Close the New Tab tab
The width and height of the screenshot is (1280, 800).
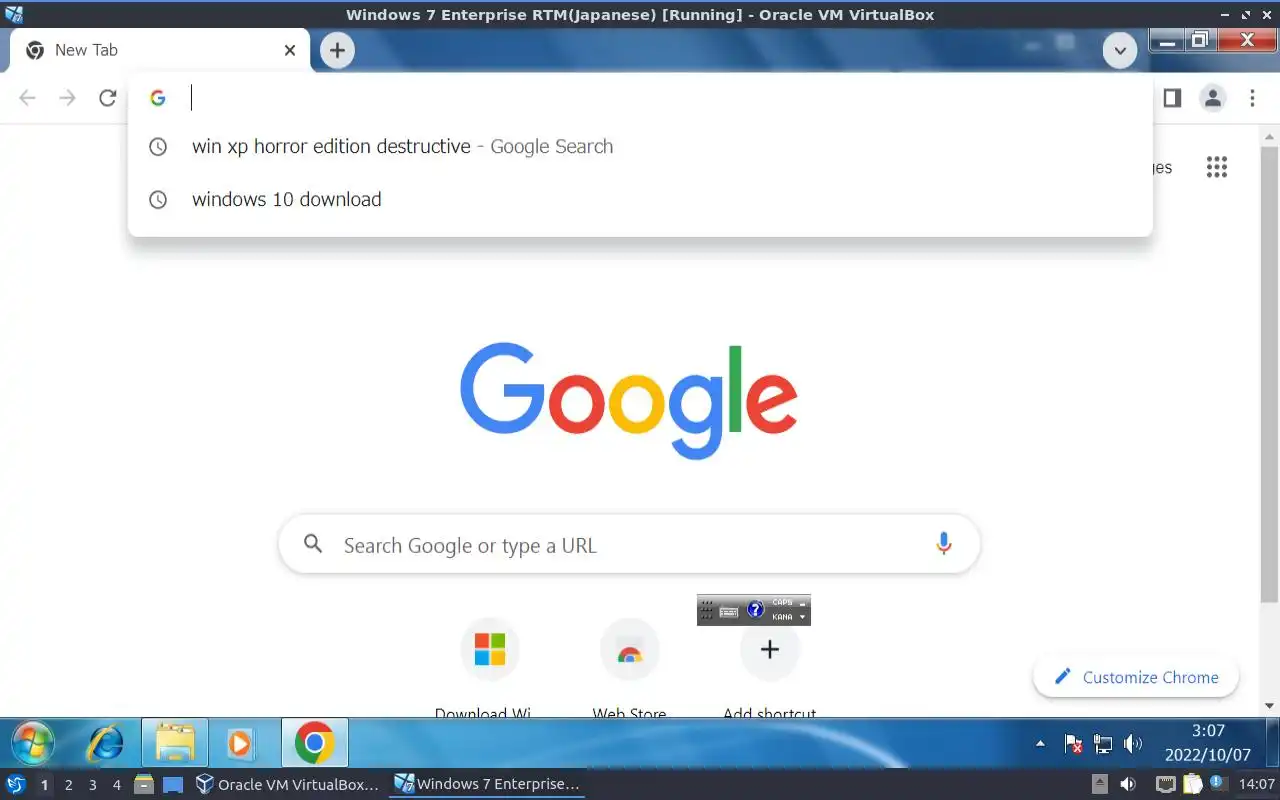(x=290, y=50)
